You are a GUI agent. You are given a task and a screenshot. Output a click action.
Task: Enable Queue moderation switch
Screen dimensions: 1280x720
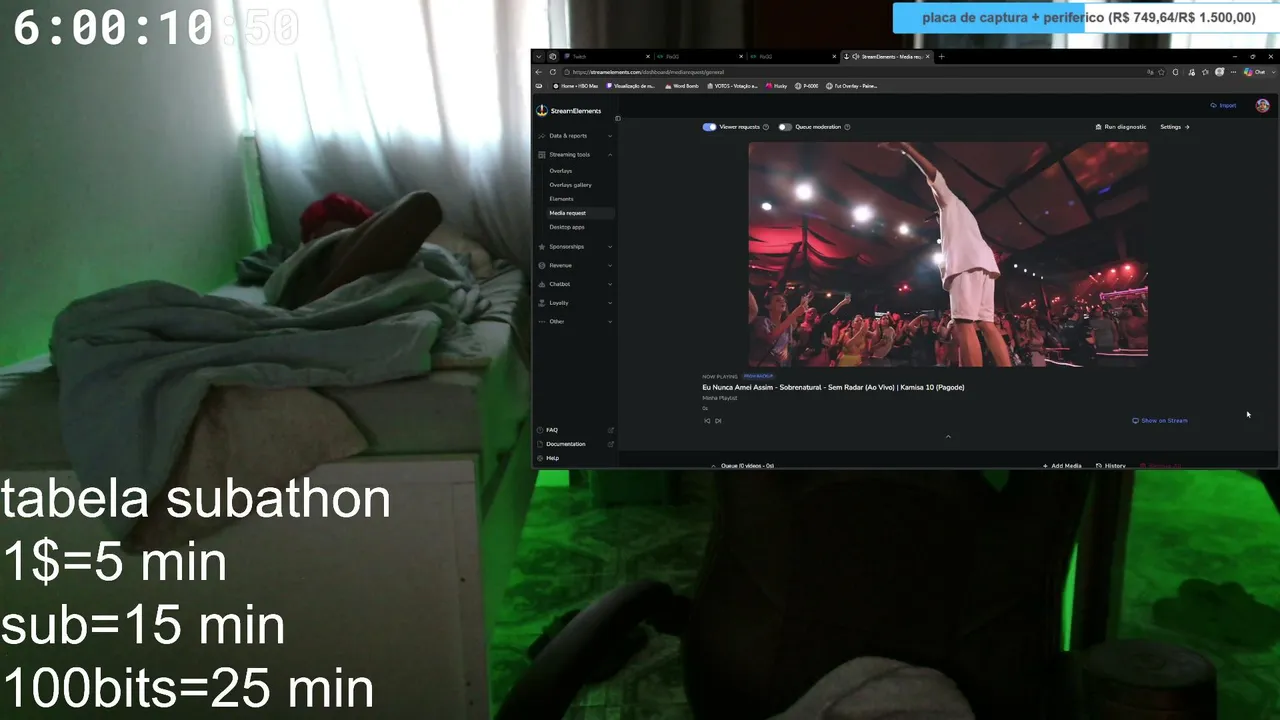(785, 127)
